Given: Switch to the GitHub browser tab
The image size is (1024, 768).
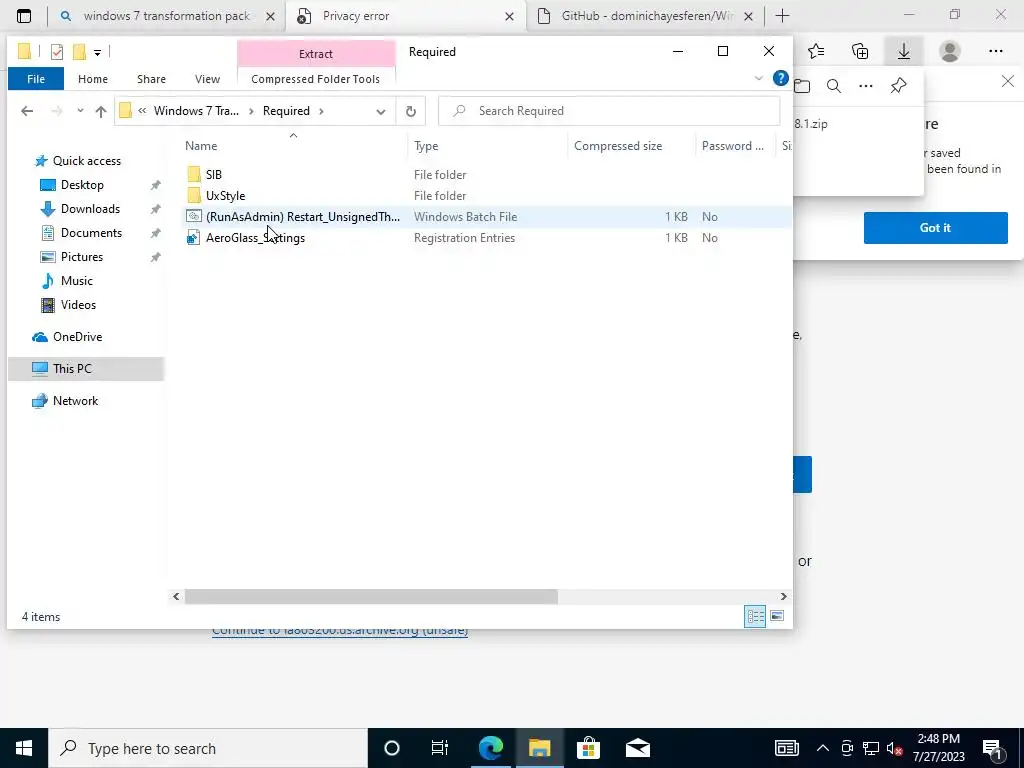Looking at the screenshot, I should tap(647, 16).
